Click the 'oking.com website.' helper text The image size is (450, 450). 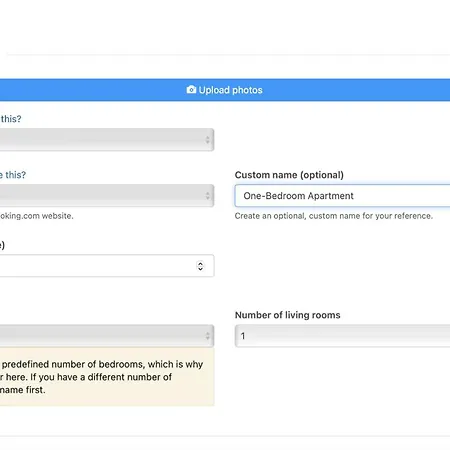tap(37, 216)
